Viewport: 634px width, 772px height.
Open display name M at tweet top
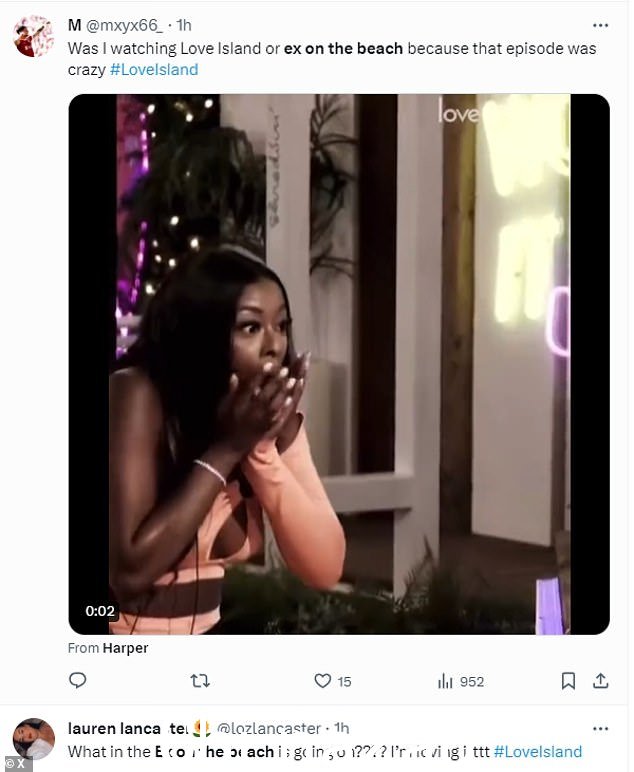pos(74,26)
